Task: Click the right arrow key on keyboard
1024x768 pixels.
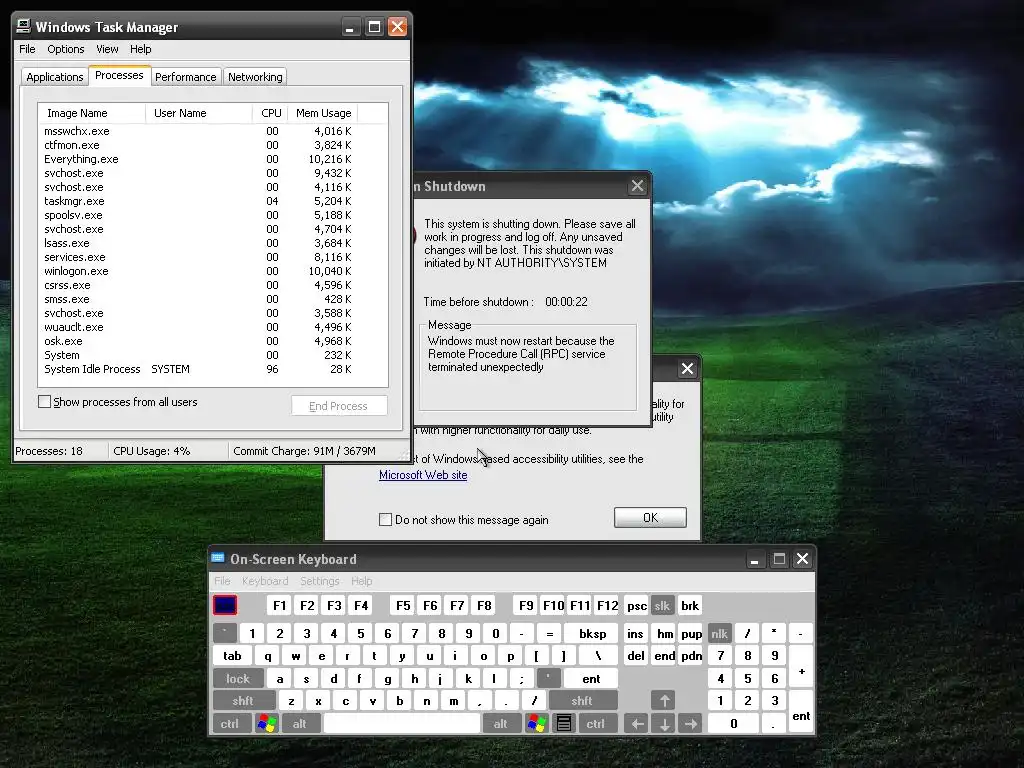Action: (691, 724)
